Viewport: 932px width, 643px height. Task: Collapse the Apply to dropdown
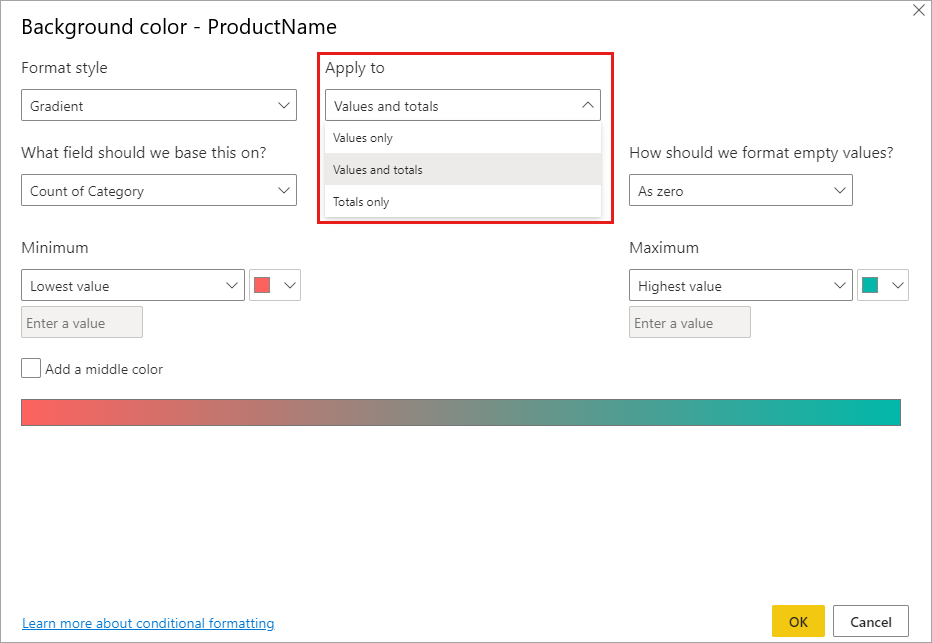[x=462, y=105]
